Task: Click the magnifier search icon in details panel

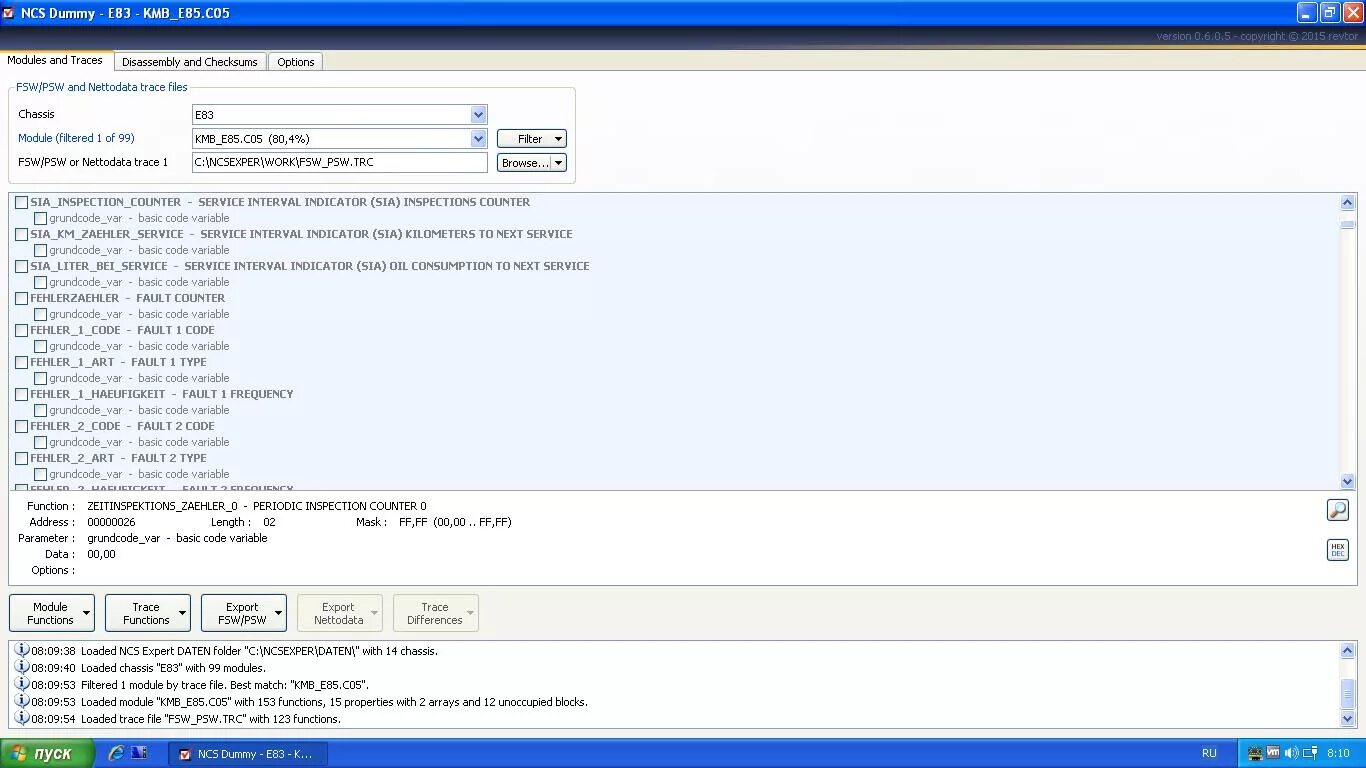Action: point(1337,510)
